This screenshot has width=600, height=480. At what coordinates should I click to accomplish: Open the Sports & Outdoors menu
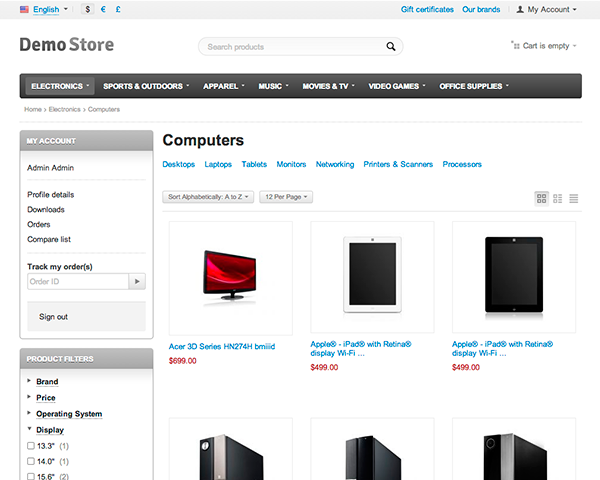(x=146, y=86)
